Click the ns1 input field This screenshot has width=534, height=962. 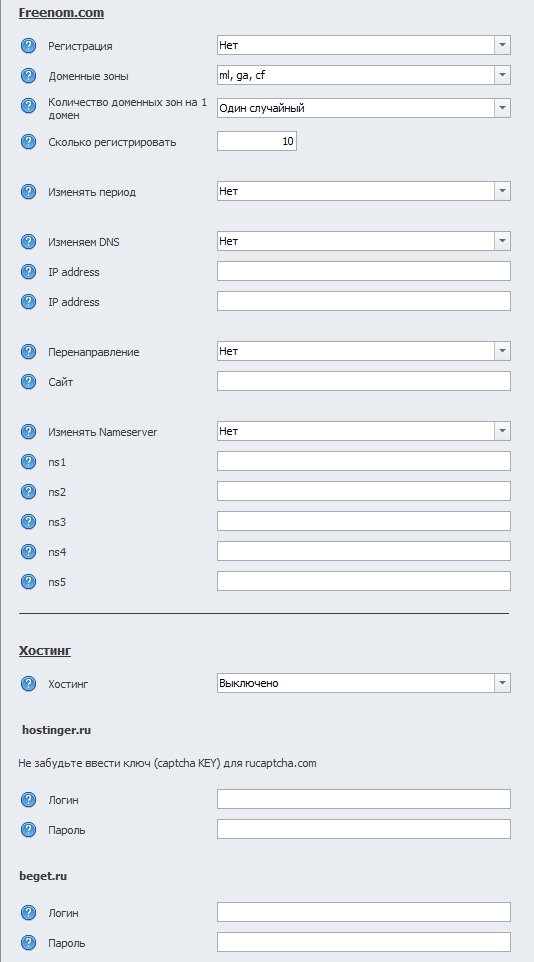pos(363,461)
